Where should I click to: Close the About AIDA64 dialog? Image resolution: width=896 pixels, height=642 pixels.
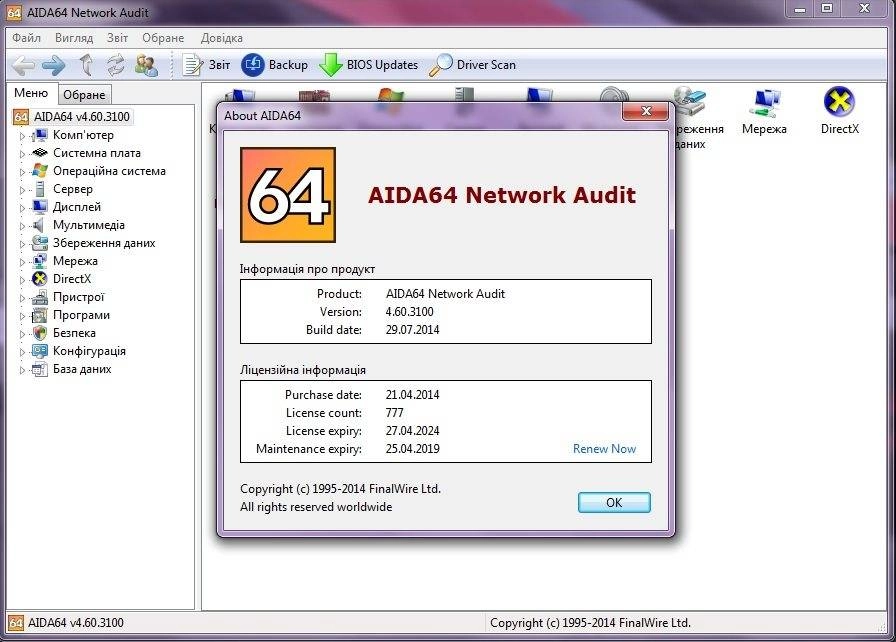(x=646, y=111)
